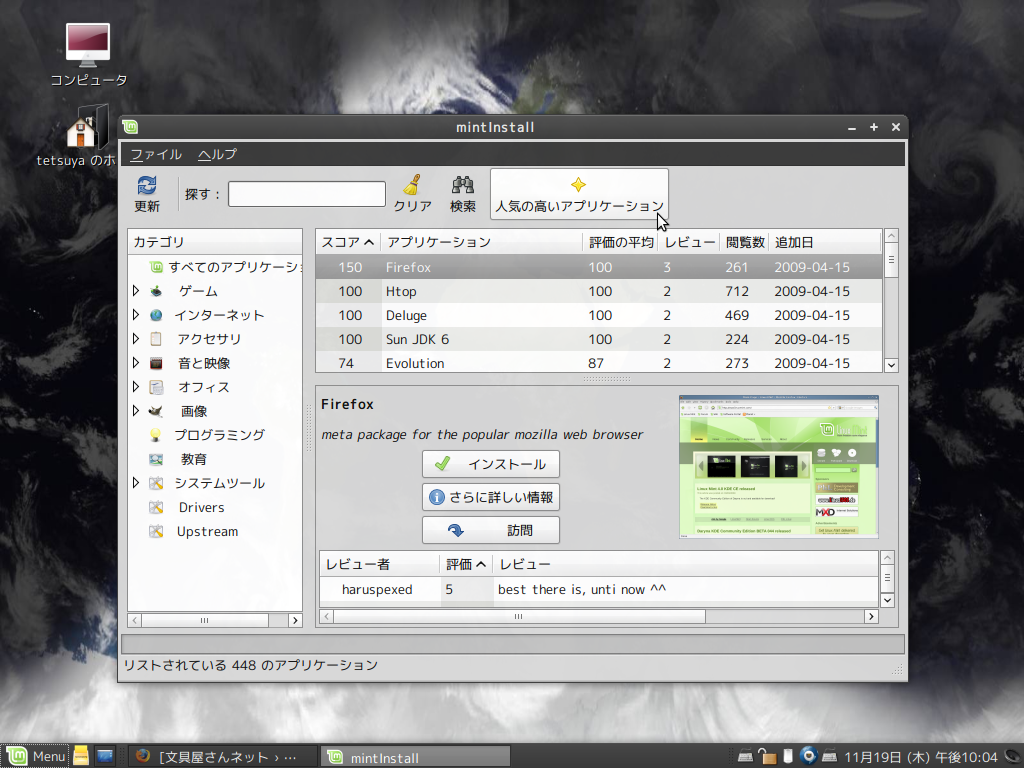Click the 音と映像 film icon

[156, 363]
